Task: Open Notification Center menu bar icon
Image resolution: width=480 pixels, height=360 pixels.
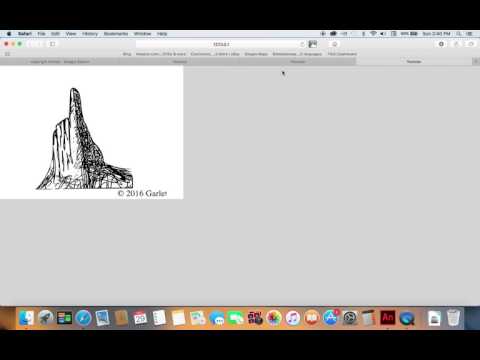Action: pos(469,34)
